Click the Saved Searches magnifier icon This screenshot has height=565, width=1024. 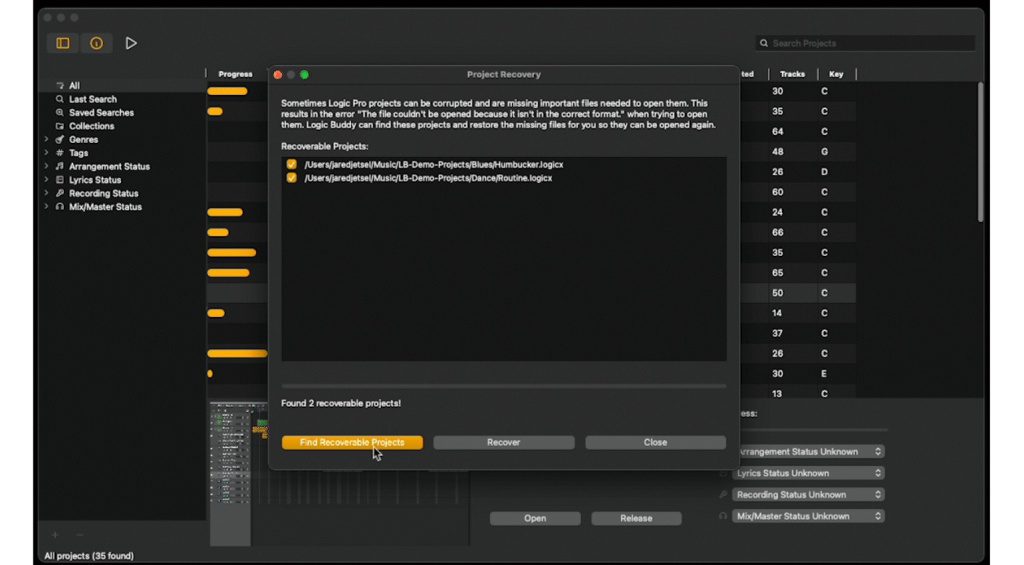coord(60,113)
